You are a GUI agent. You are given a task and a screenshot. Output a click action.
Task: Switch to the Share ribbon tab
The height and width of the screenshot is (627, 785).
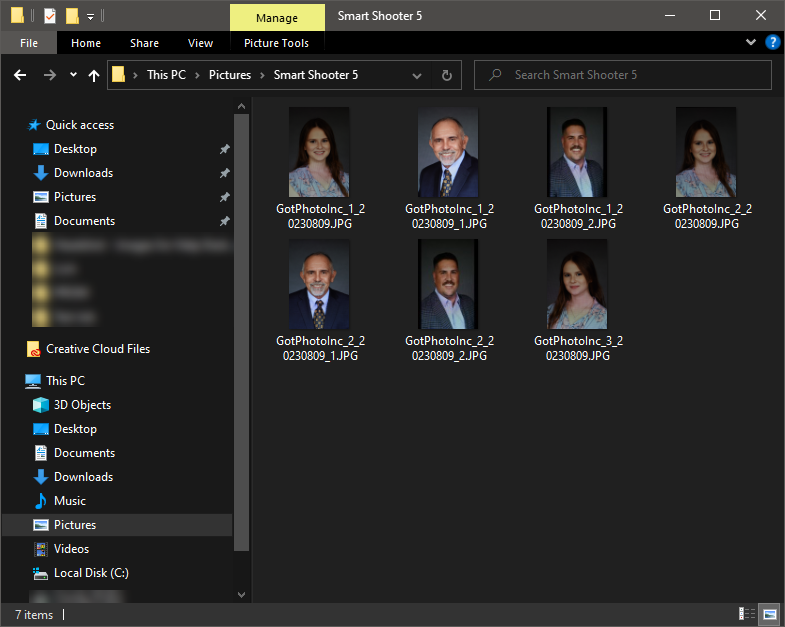144,43
